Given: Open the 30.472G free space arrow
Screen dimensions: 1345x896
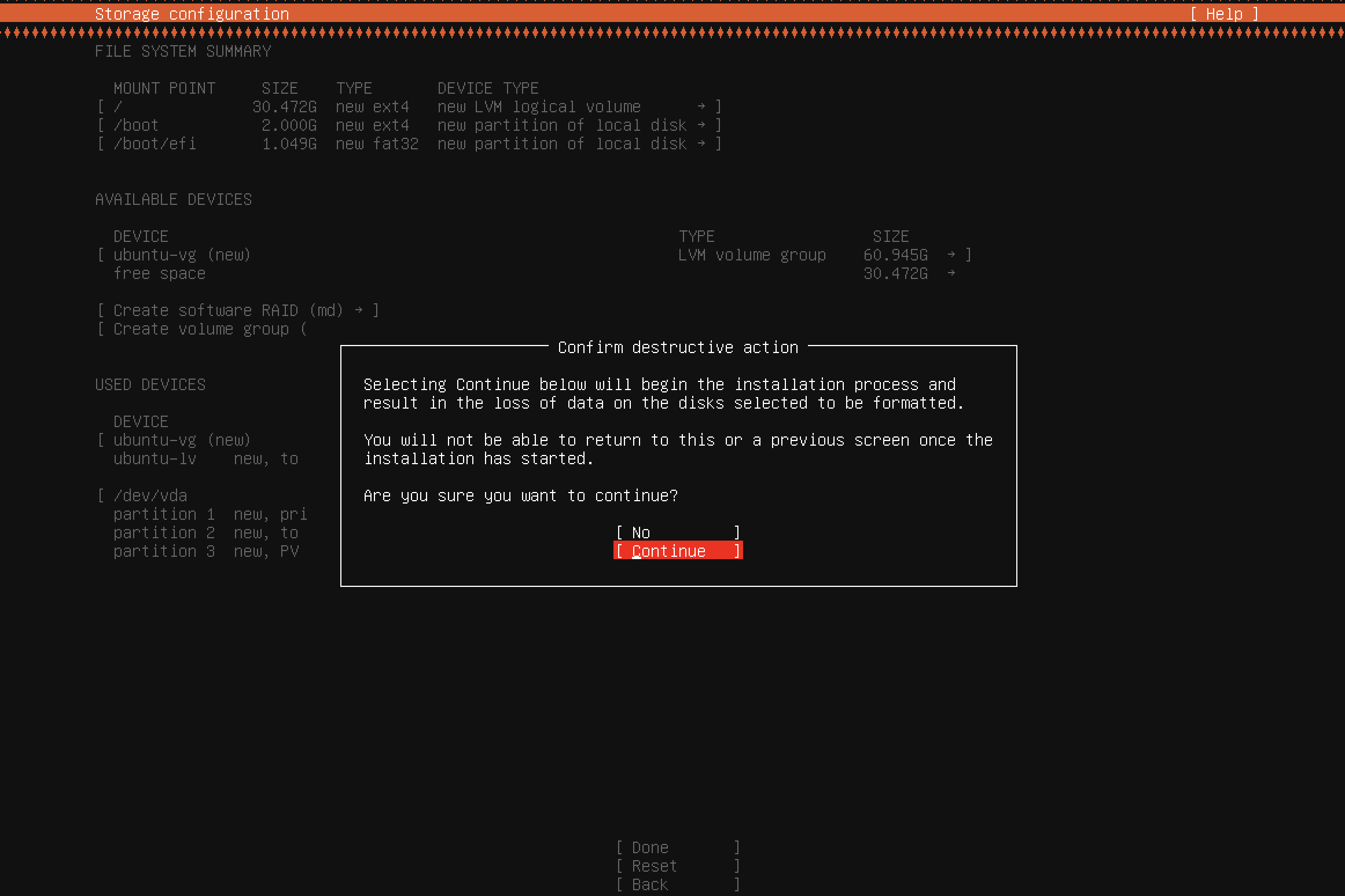Looking at the screenshot, I should [951, 273].
